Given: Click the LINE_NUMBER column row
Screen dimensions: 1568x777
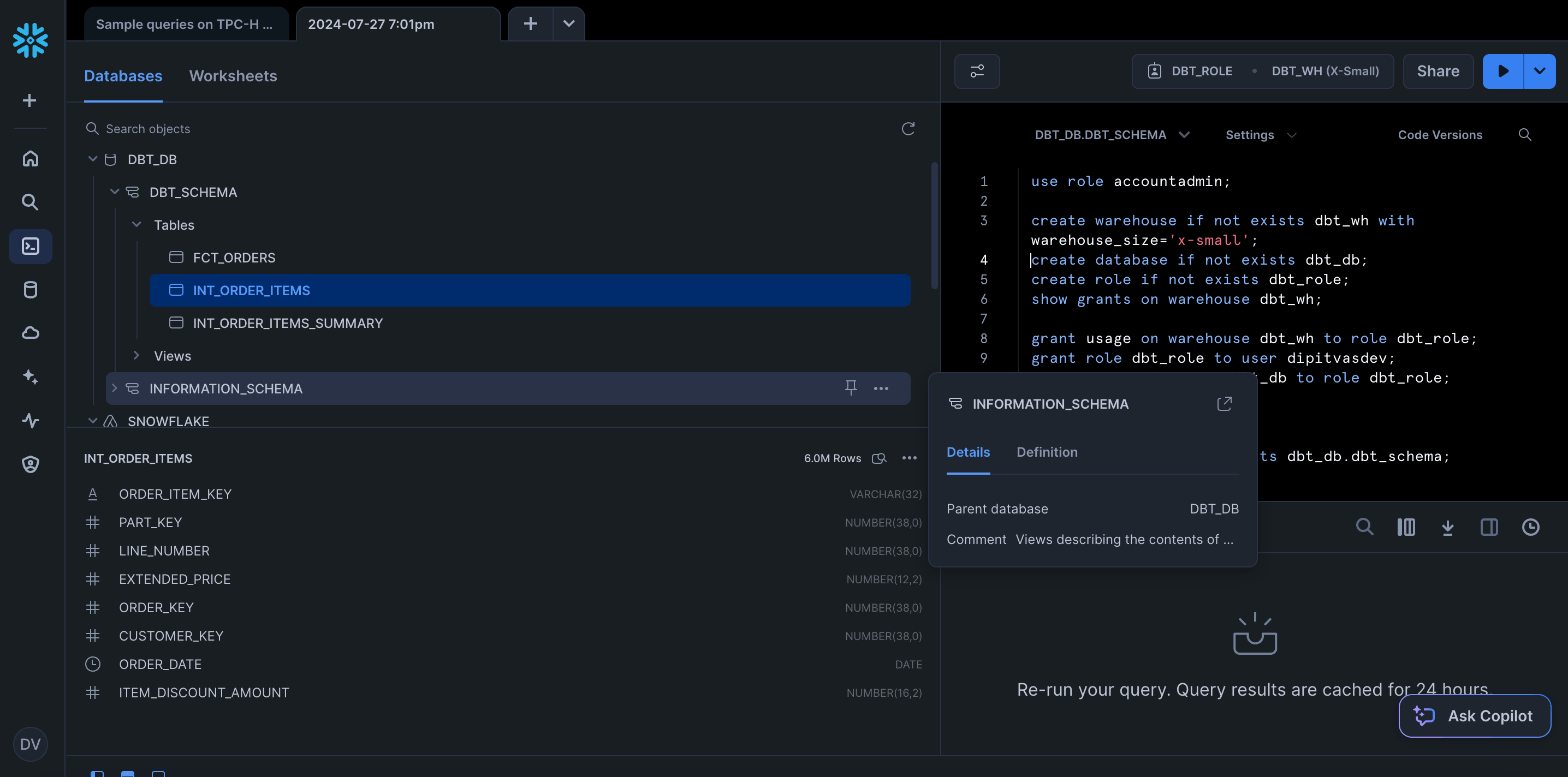Looking at the screenshot, I should (503, 551).
